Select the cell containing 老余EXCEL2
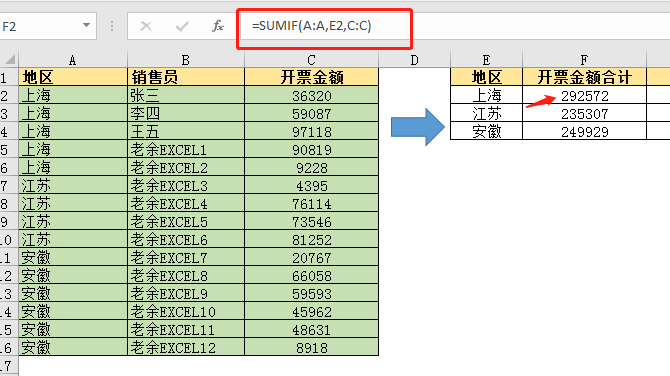670x376 pixels. point(186,167)
